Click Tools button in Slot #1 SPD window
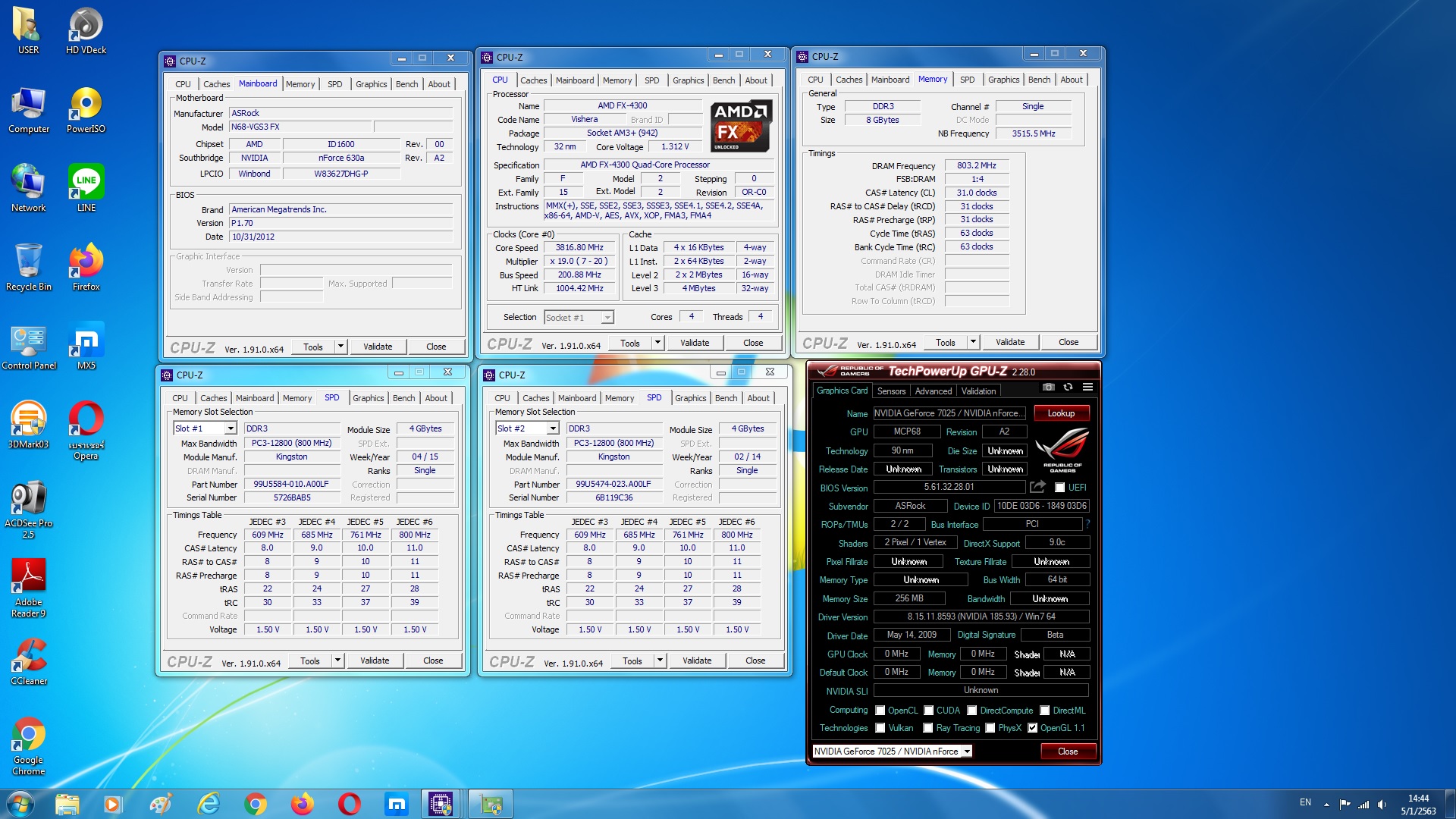The height and width of the screenshot is (819, 1456). point(310,661)
